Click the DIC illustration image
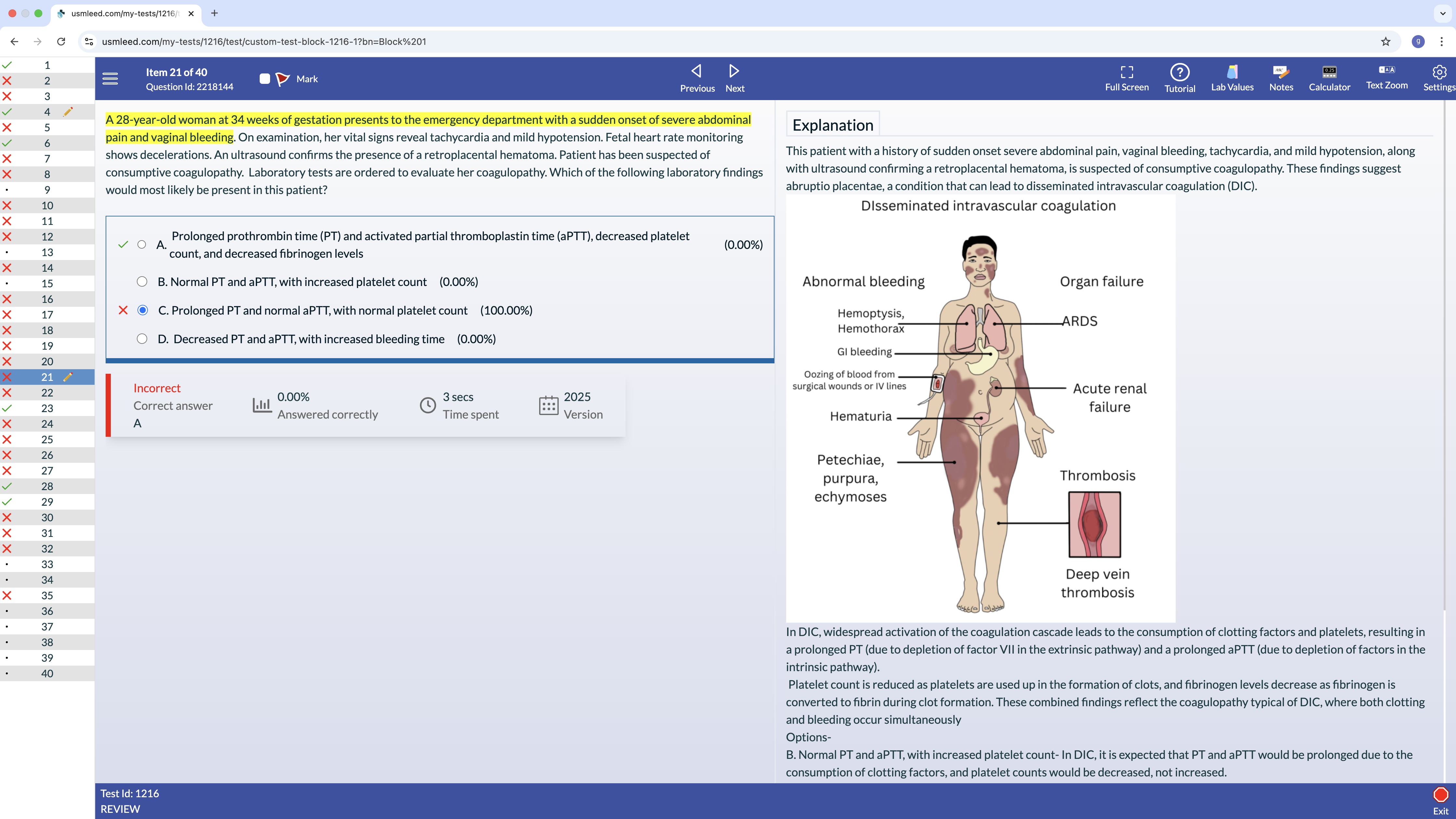This screenshot has height=819, width=1456. pyautogui.click(x=981, y=408)
